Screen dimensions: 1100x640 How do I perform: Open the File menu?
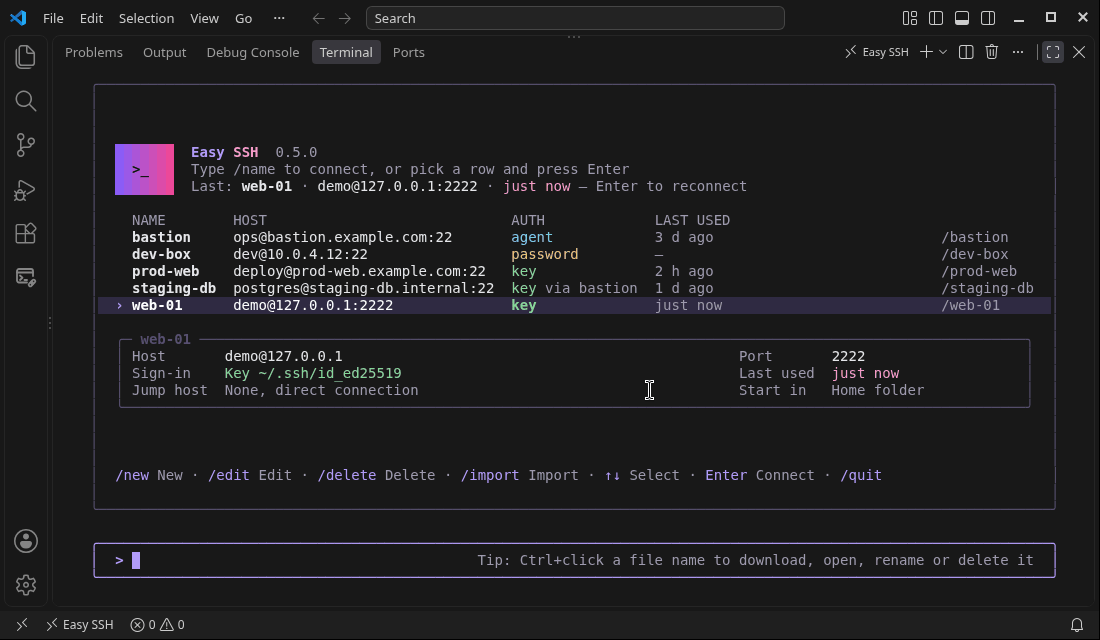tap(53, 18)
